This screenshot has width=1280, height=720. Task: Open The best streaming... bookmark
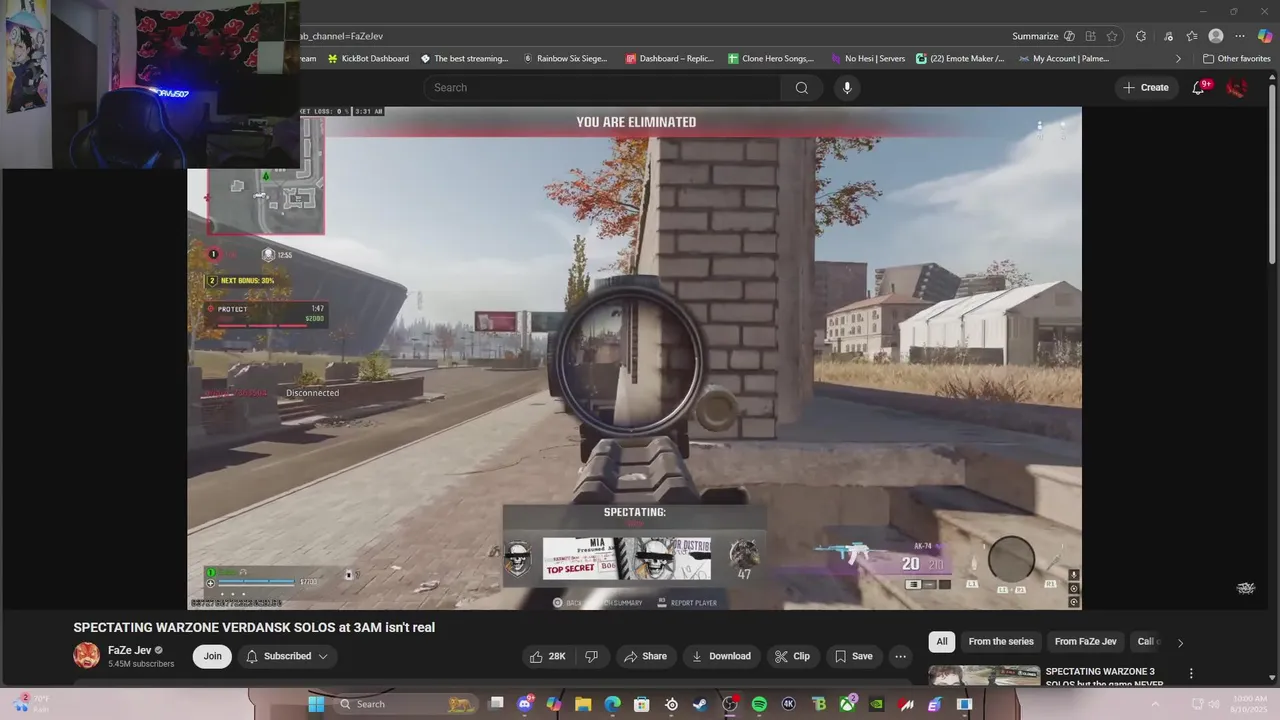pyautogui.click(x=464, y=59)
